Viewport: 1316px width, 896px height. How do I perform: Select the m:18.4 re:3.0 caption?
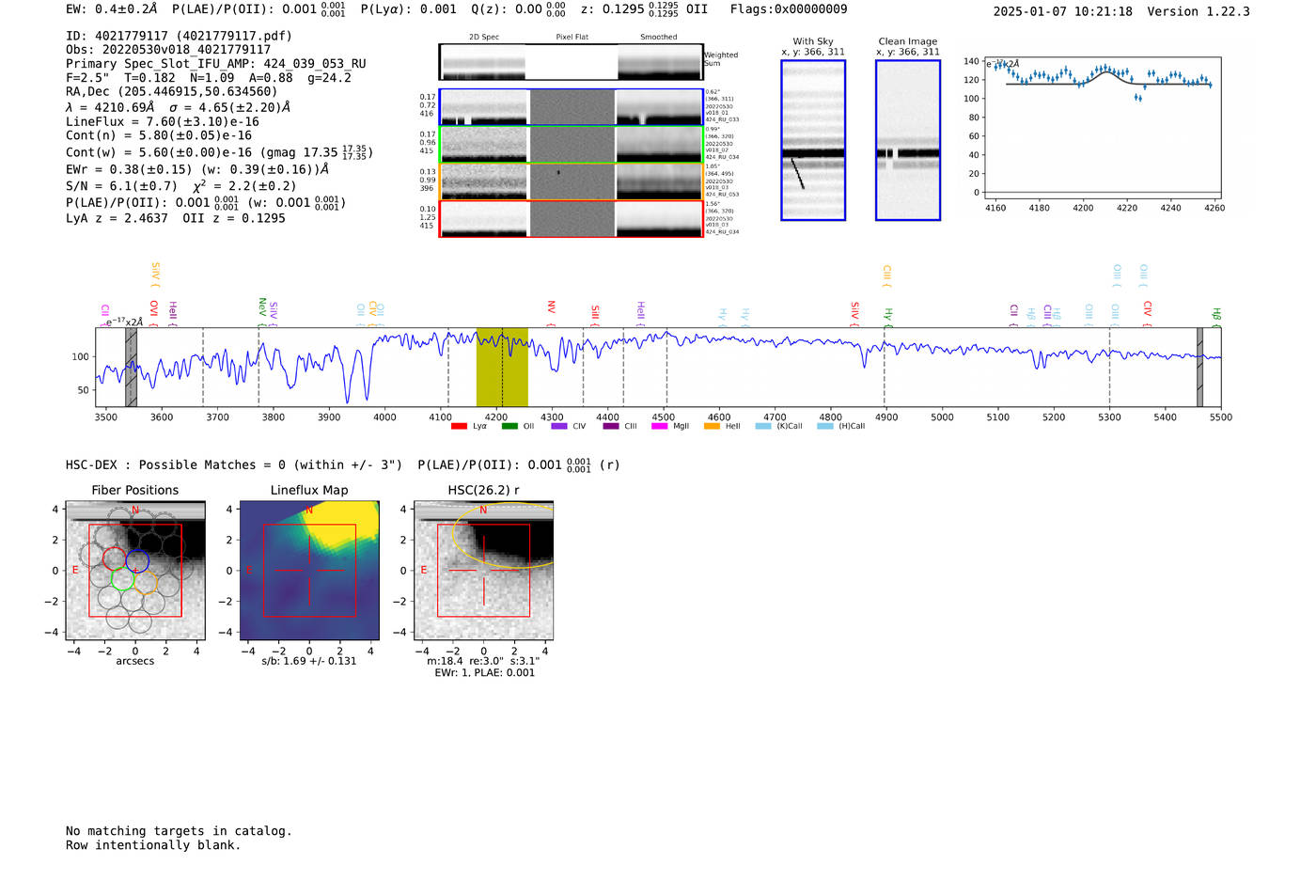[x=484, y=661]
